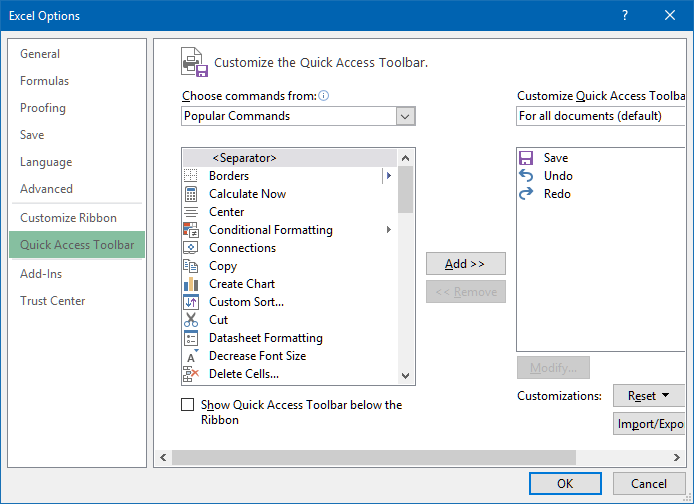Image resolution: width=694 pixels, height=504 pixels.
Task: Click the Cancel button
Action: (648, 484)
